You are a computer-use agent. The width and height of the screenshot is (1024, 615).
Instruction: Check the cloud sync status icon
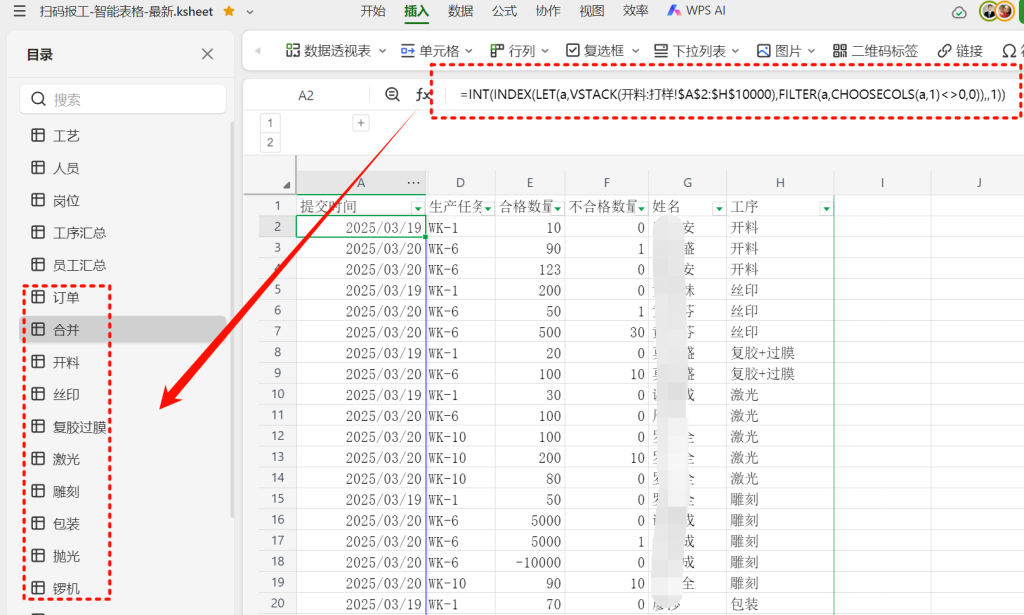point(959,12)
